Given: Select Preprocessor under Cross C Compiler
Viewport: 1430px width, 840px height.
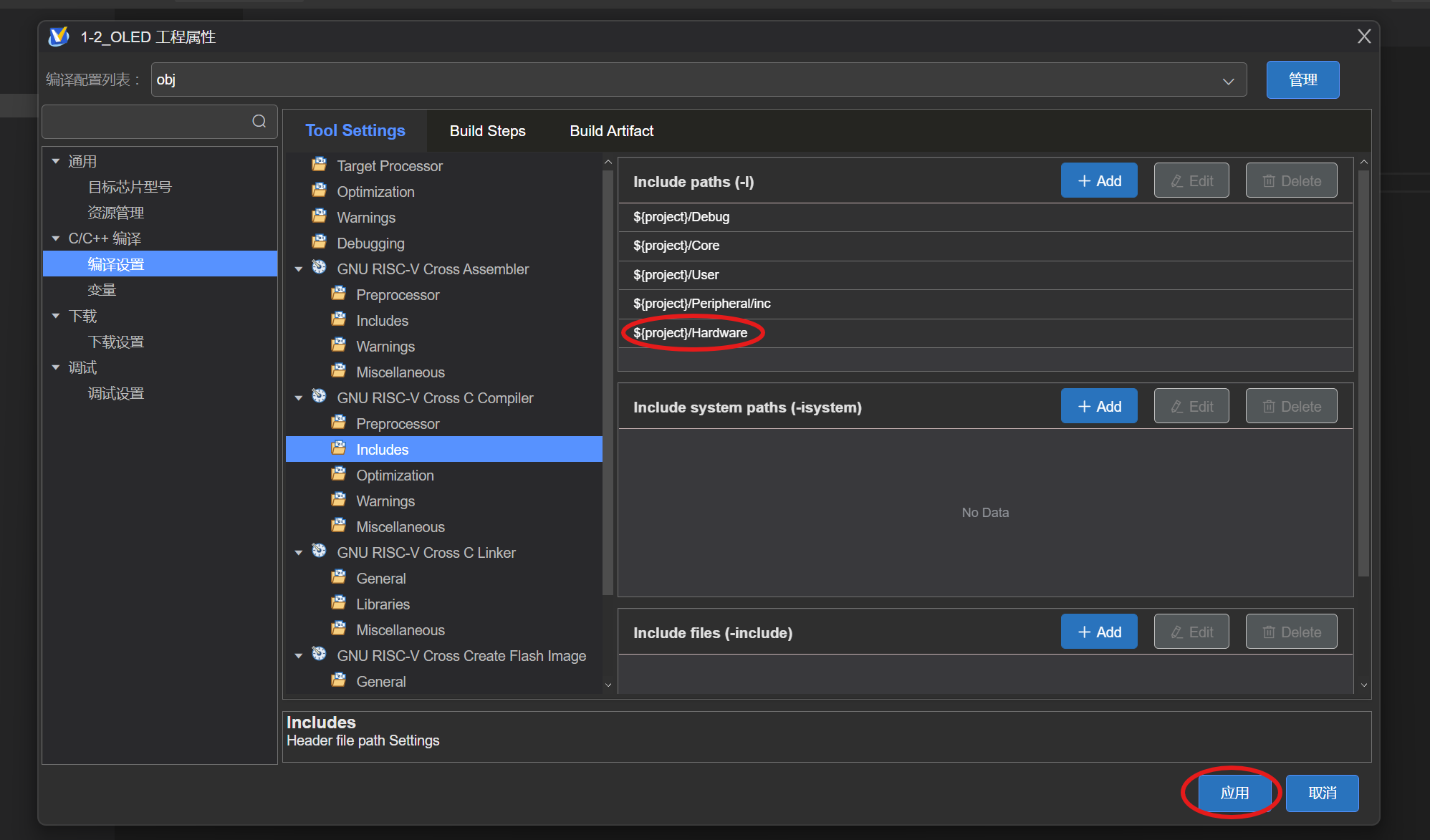Looking at the screenshot, I should tap(398, 424).
